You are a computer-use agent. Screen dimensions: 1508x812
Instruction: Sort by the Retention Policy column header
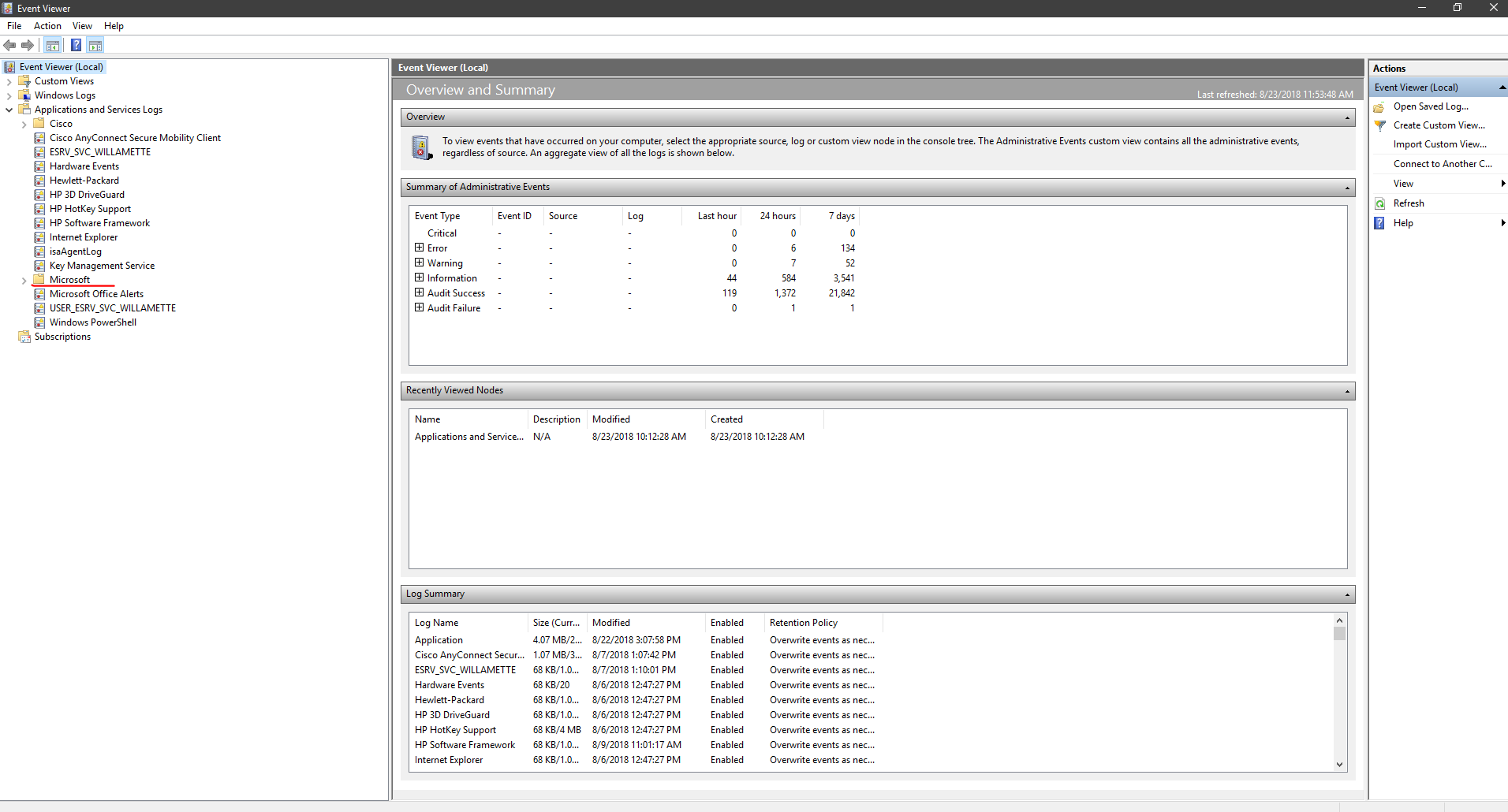tap(823, 623)
